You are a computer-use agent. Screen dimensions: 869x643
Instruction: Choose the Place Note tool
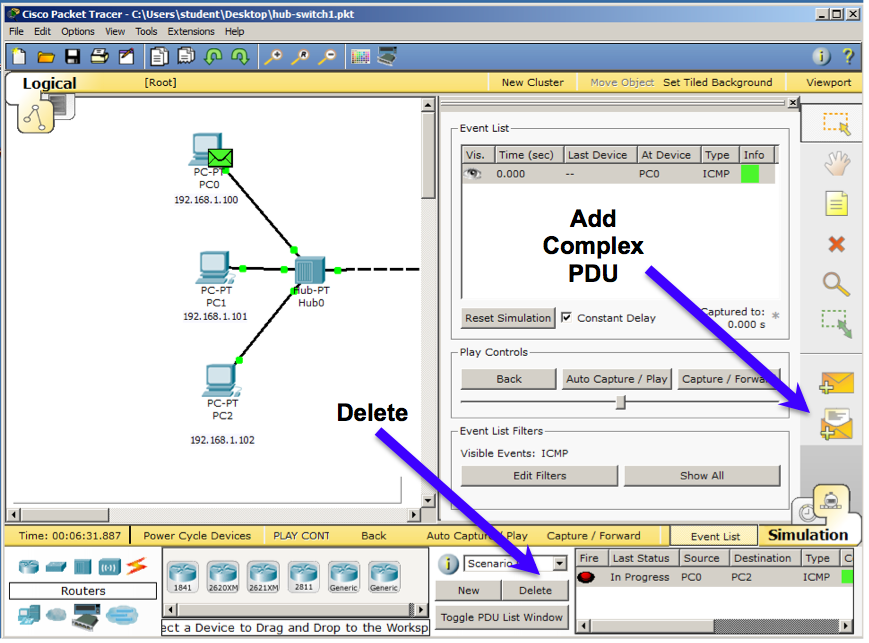tap(836, 203)
